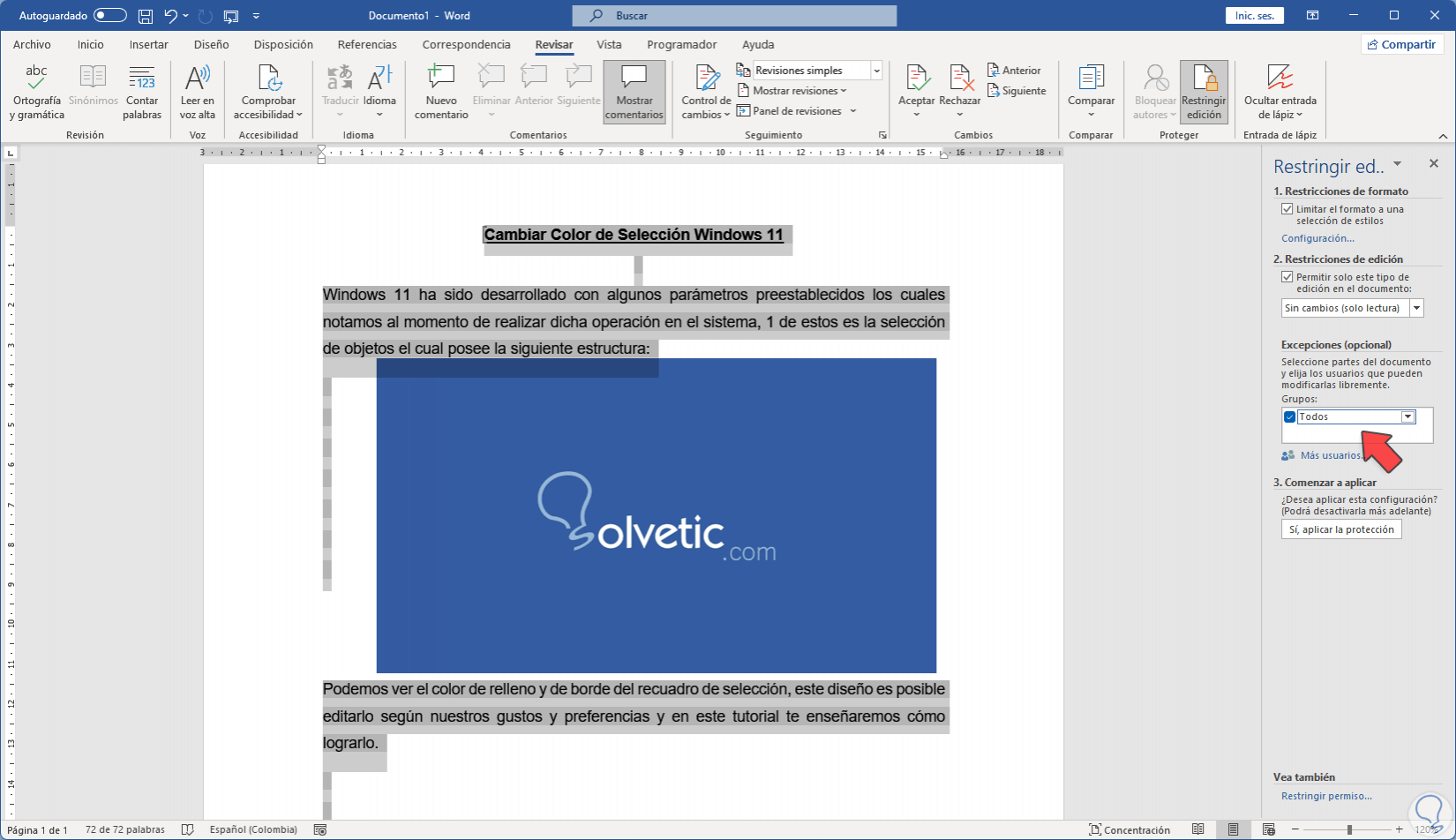Toggle Restringir edición pane button
The width and height of the screenshot is (1456, 840).
tap(1204, 92)
